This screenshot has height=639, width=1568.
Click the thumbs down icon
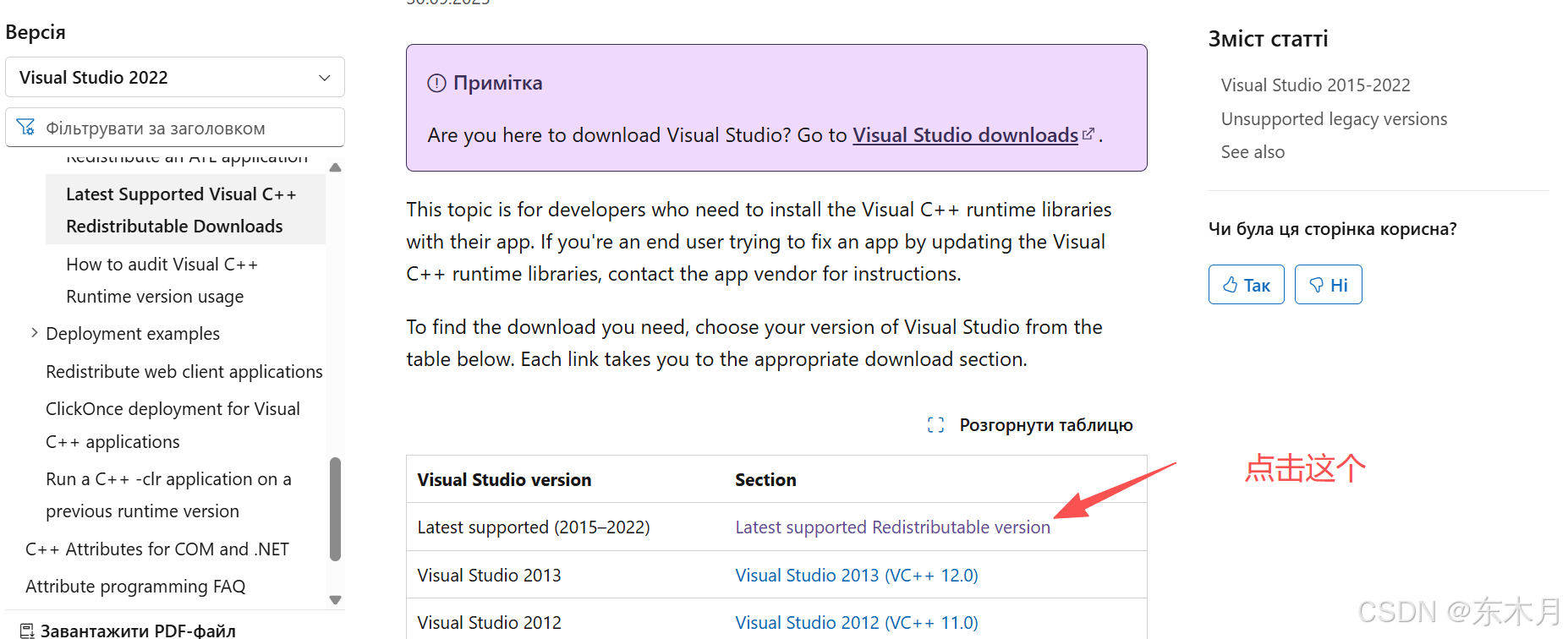click(1316, 285)
